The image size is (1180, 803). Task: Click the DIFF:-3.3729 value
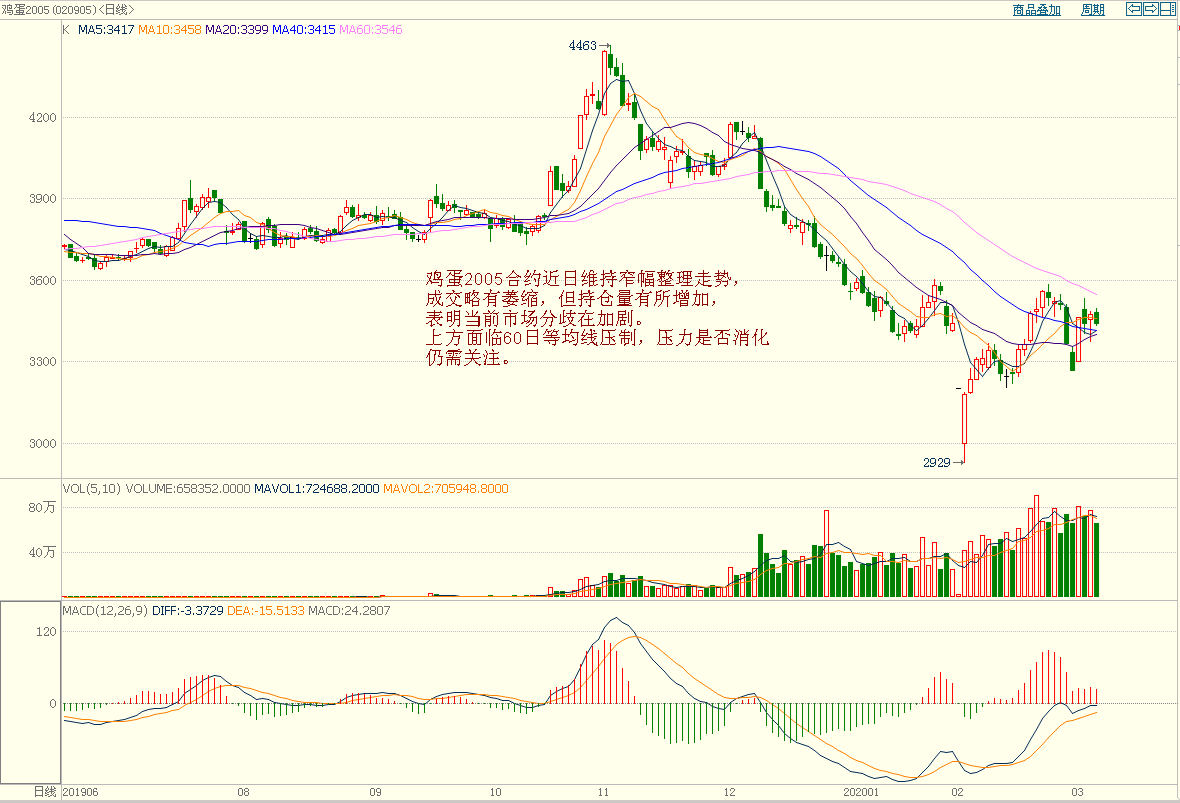(187, 610)
